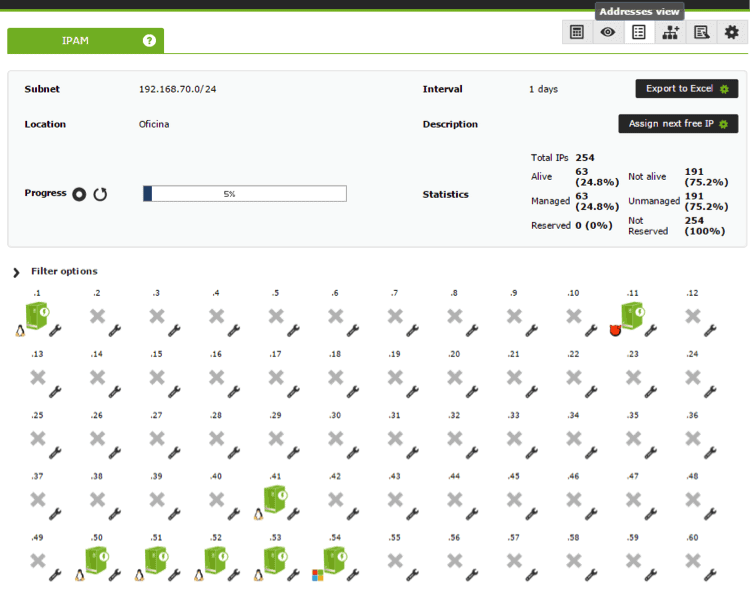Click the Interval value 1 days

tap(543, 89)
